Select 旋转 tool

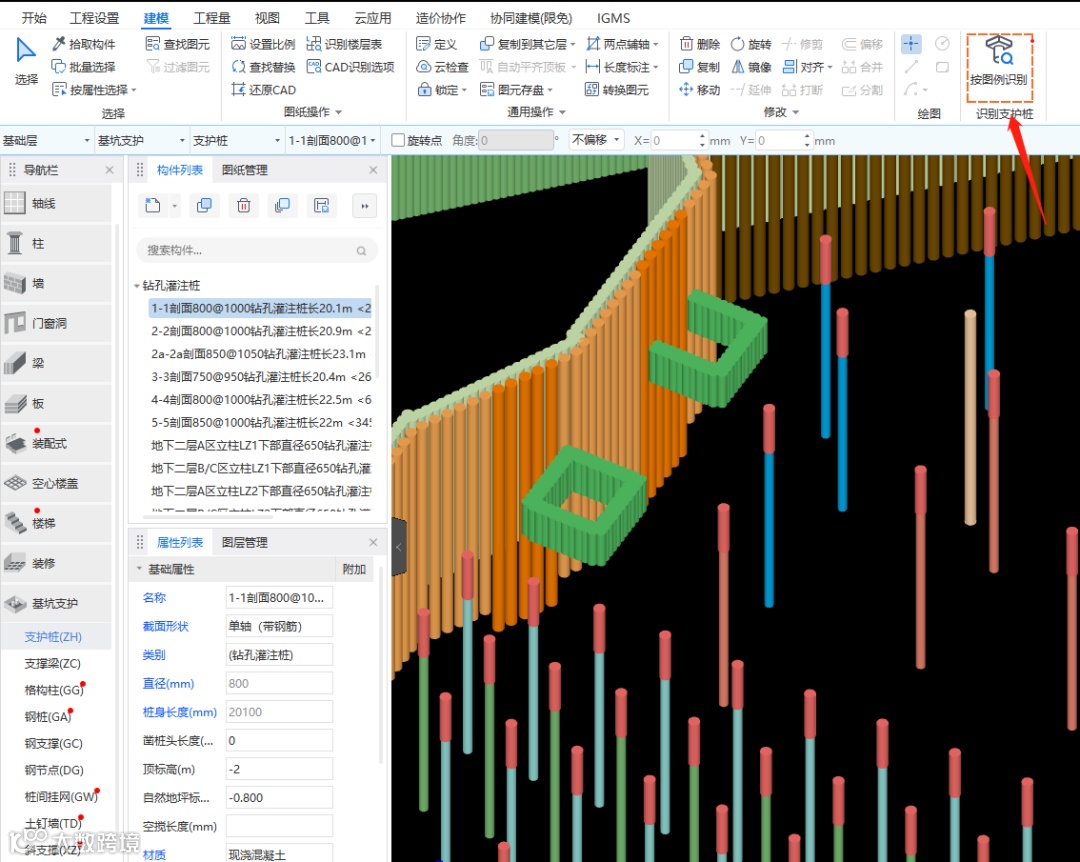coord(751,44)
